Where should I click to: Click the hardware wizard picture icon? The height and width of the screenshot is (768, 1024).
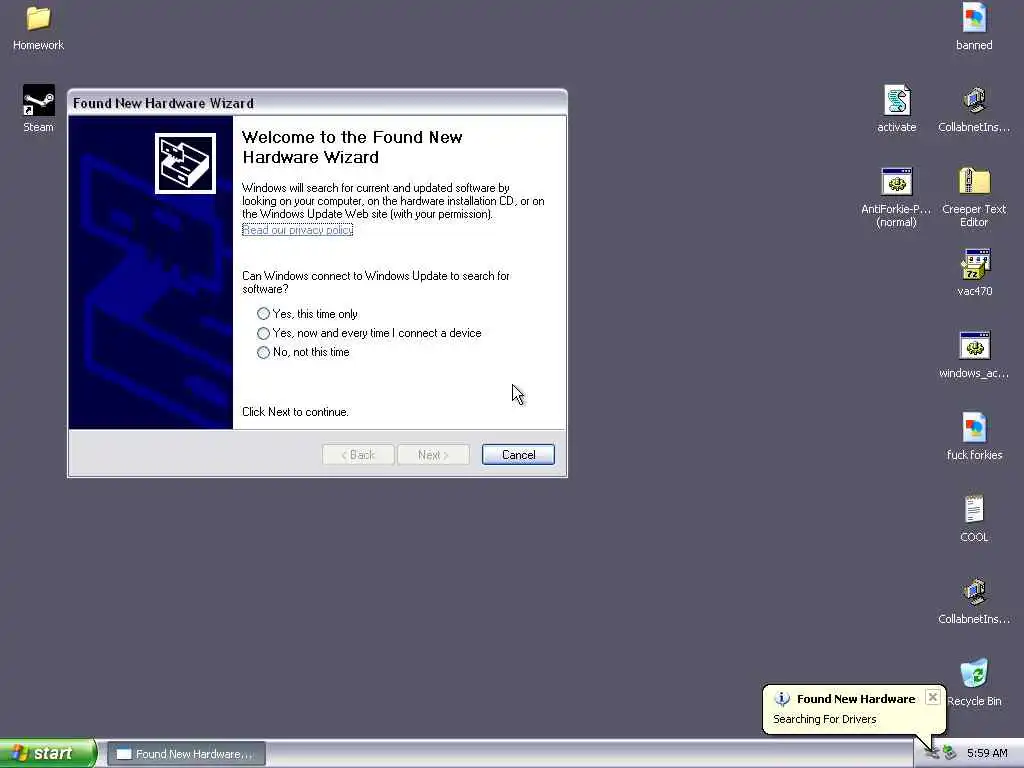point(185,163)
